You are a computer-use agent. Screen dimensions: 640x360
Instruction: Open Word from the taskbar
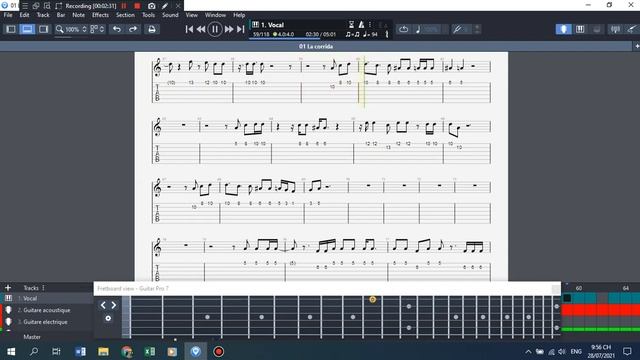[80, 351]
